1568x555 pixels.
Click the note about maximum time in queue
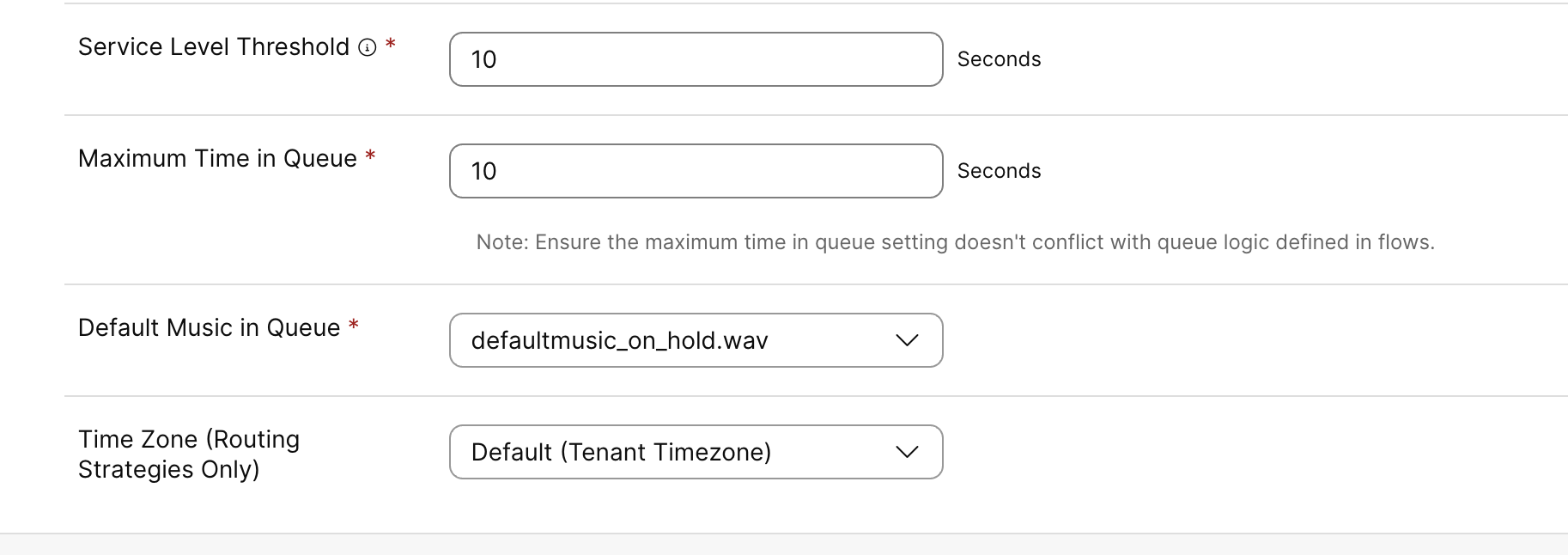point(955,242)
